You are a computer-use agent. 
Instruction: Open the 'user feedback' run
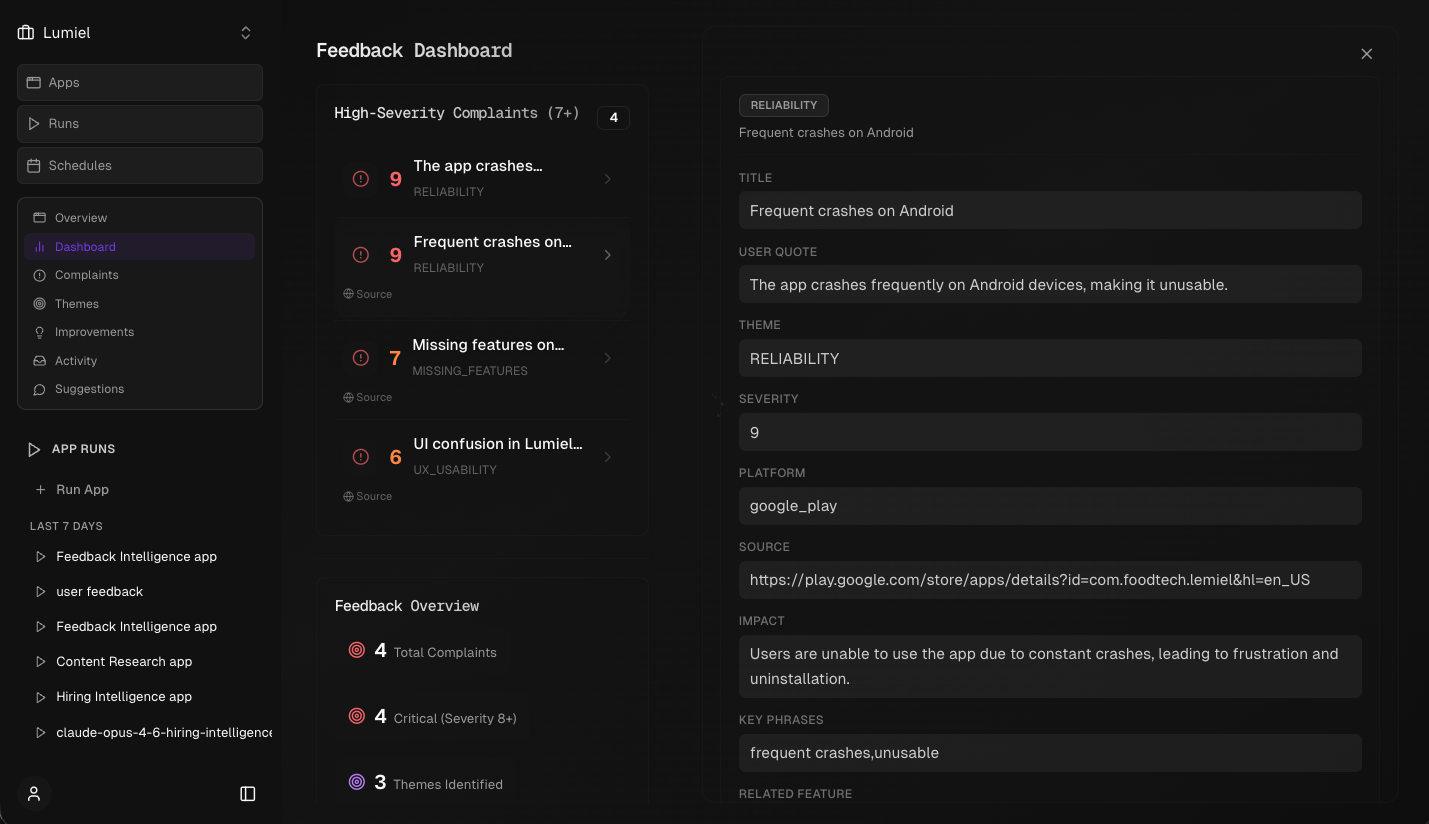click(99, 591)
